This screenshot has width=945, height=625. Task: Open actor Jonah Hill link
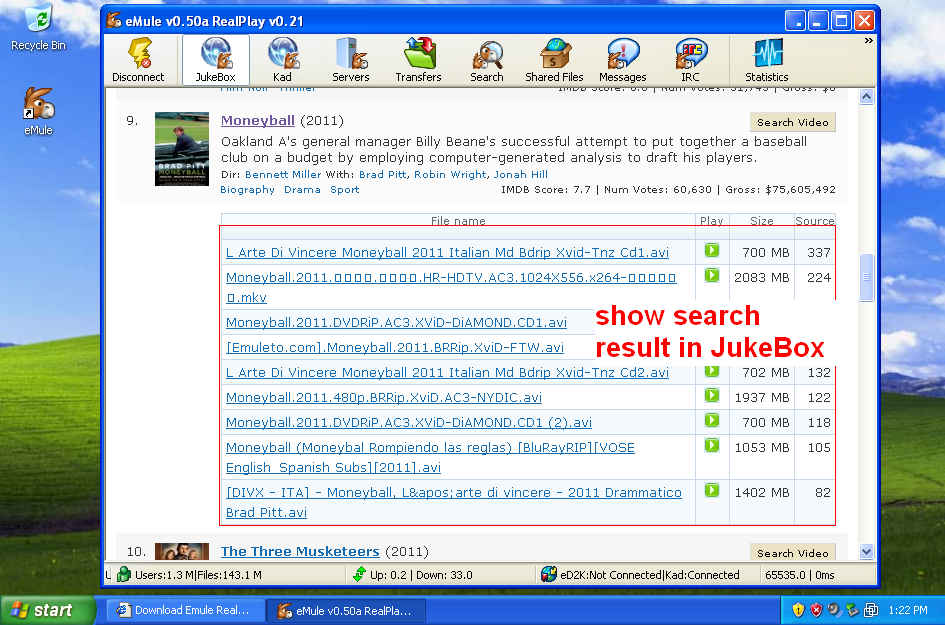pos(521,174)
